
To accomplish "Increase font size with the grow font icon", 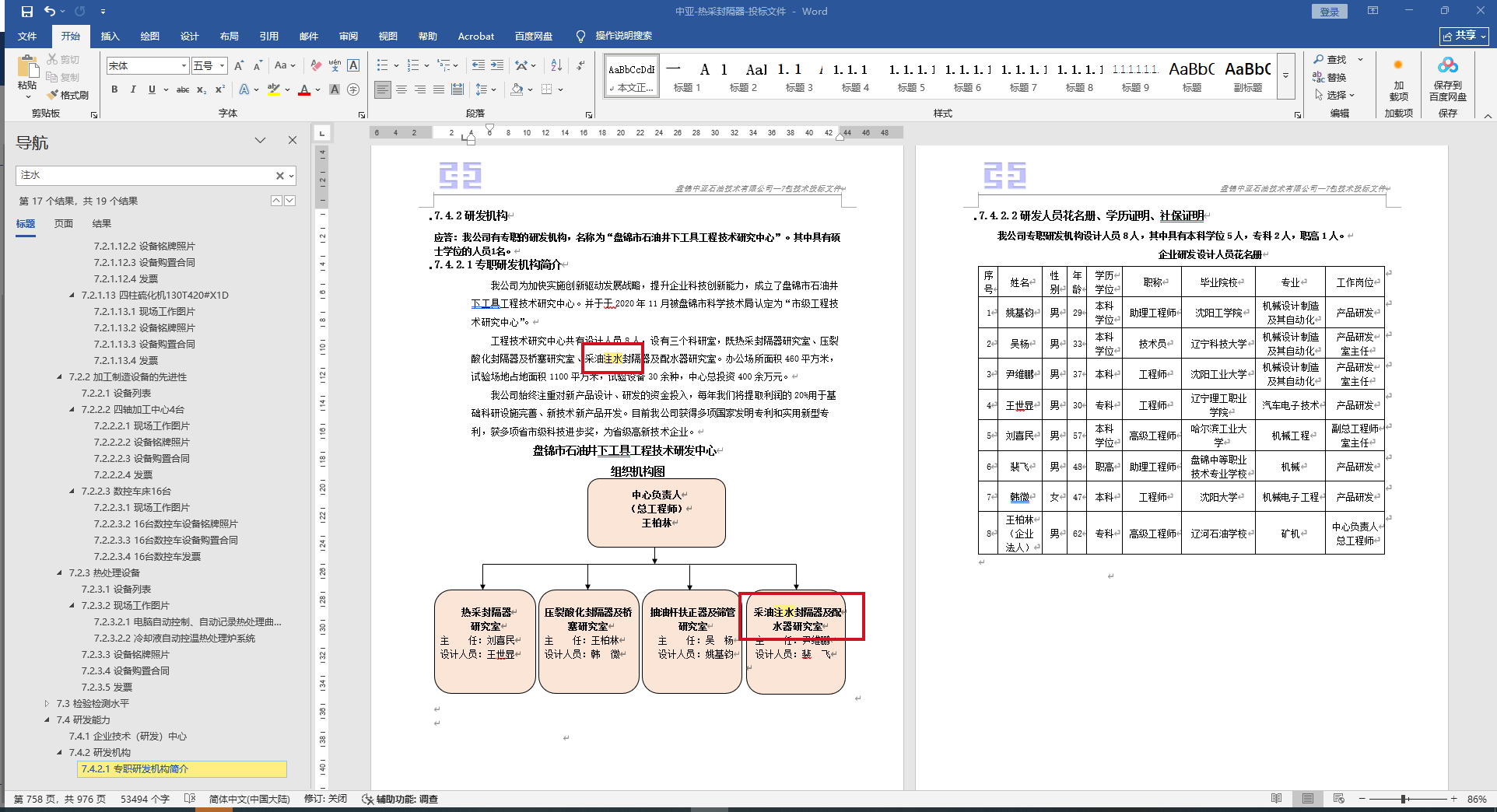I will (240, 66).
